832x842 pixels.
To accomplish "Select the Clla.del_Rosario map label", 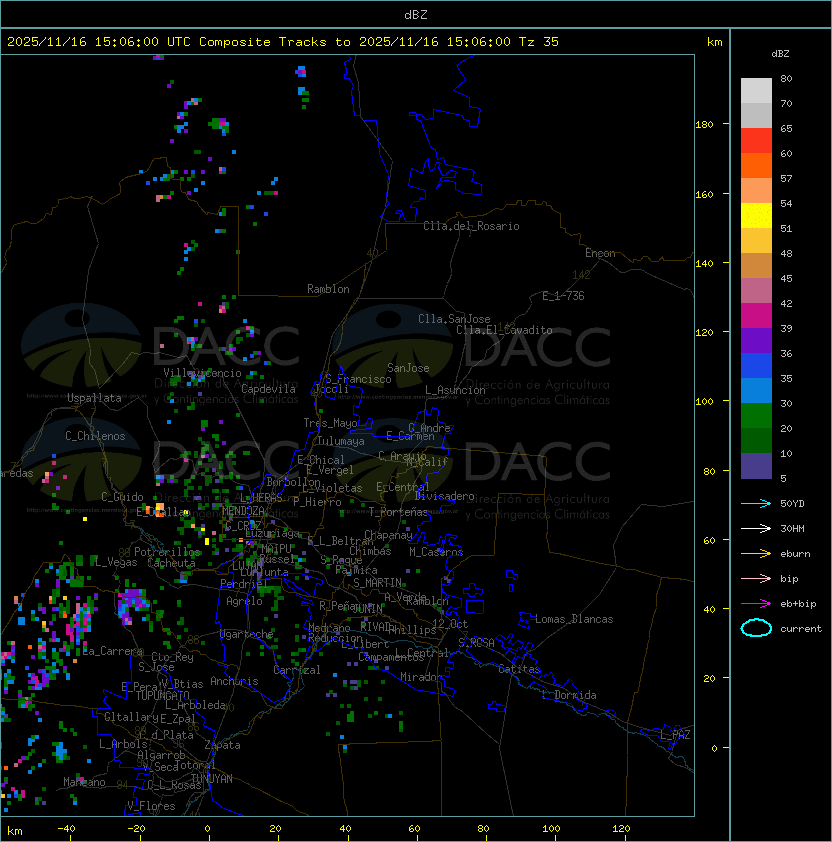I will [x=471, y=226].
